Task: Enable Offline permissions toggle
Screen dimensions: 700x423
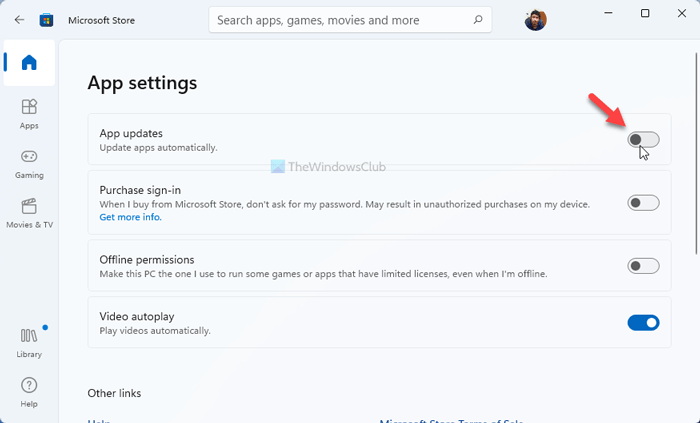Action: coord(643,266)
